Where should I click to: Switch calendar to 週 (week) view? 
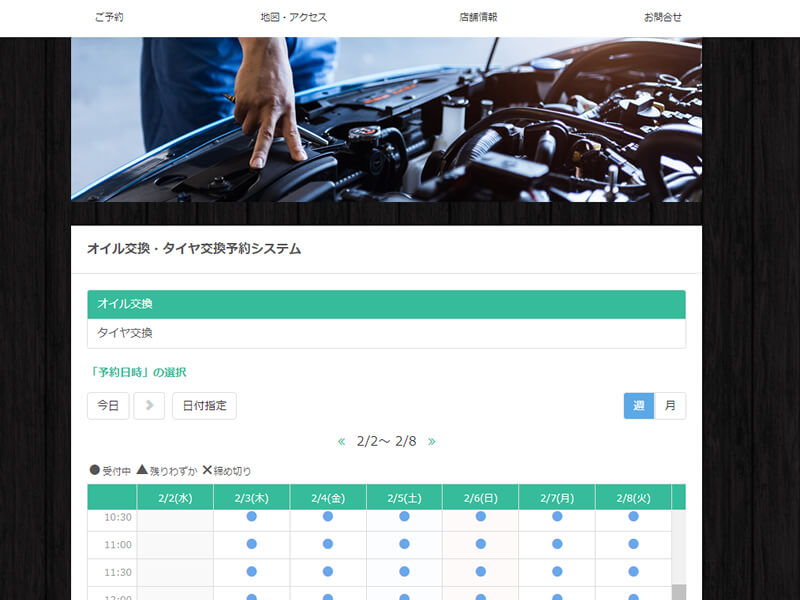coord(639,406)
